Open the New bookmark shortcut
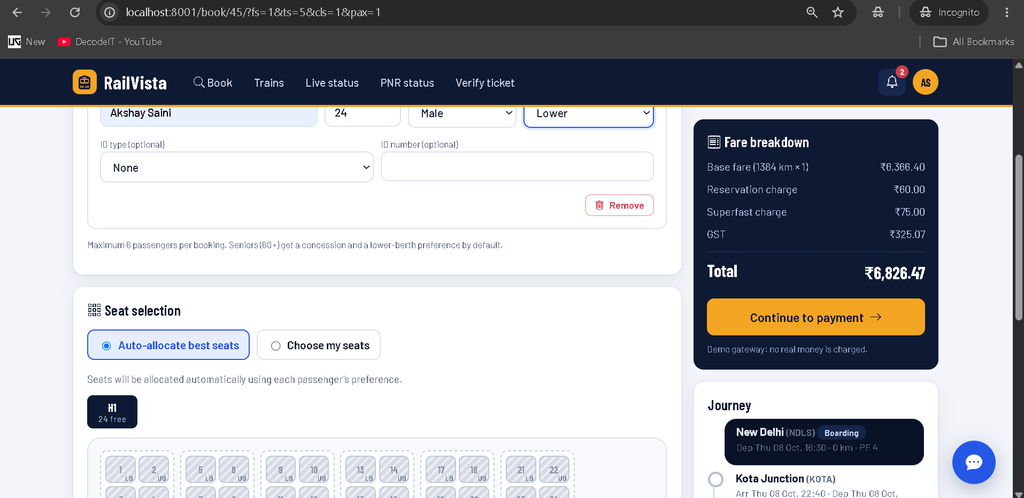The width and height of the screenshot is (1024, 498). [x=27, y=42]
